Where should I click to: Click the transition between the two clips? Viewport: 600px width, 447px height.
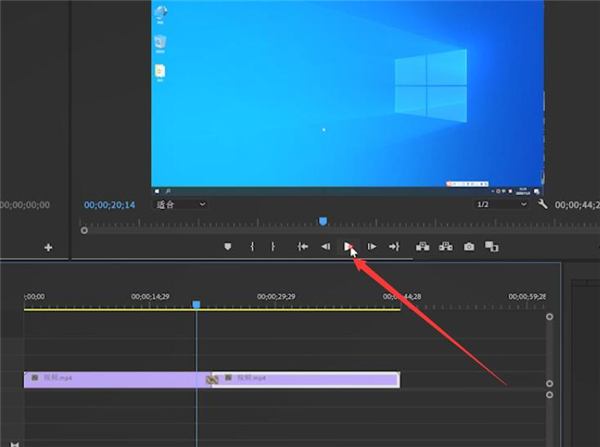212,379
